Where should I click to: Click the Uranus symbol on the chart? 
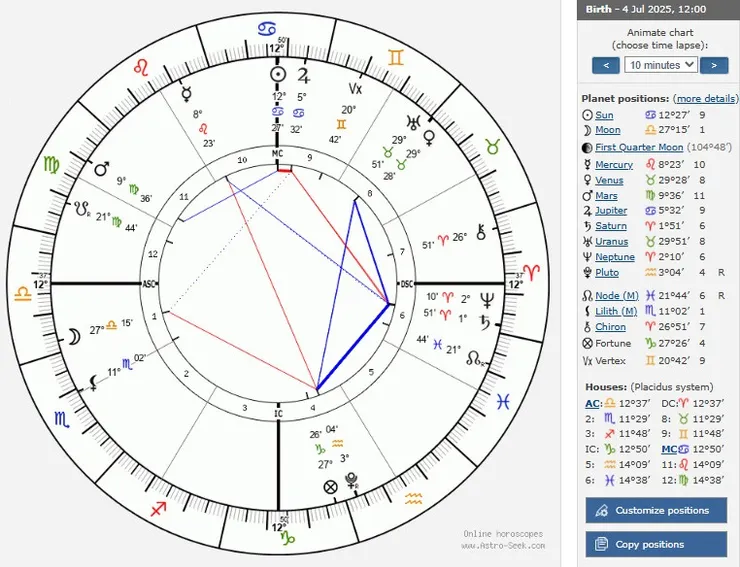(x=413, y=122)
